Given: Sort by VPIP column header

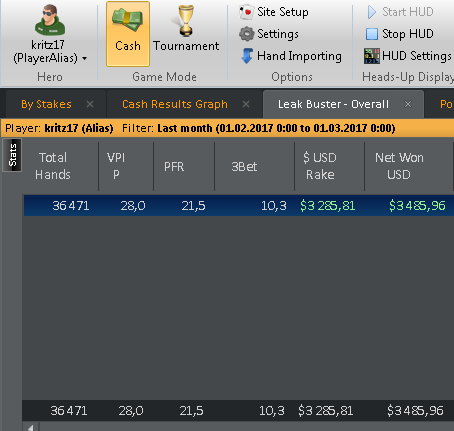Looking at the screenshot, I should pyautogui.click(x=116, y=166).
